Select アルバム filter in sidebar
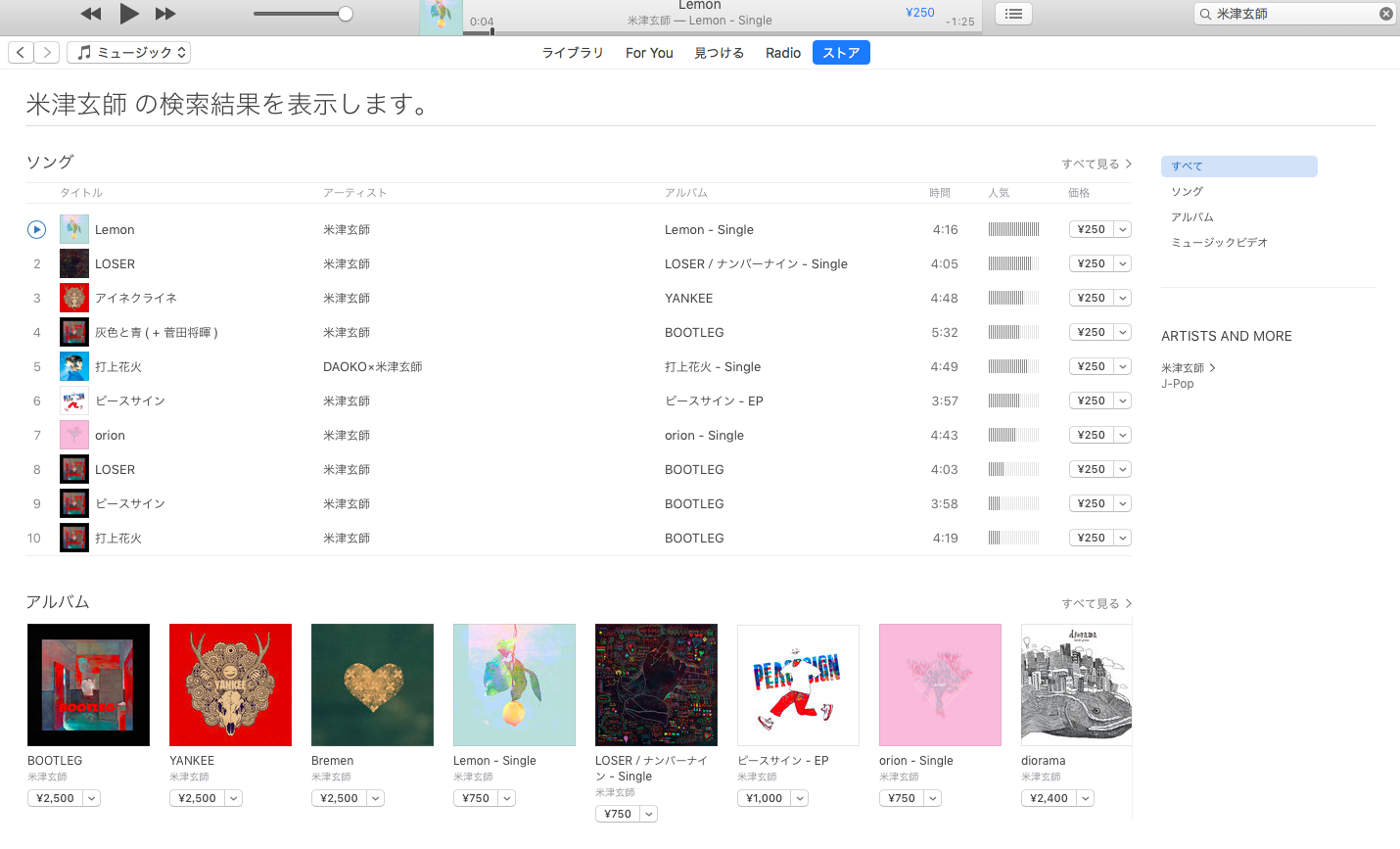Image resolution: width=1400 pixels, height=849 pixels. click(x=1192, y=217)
